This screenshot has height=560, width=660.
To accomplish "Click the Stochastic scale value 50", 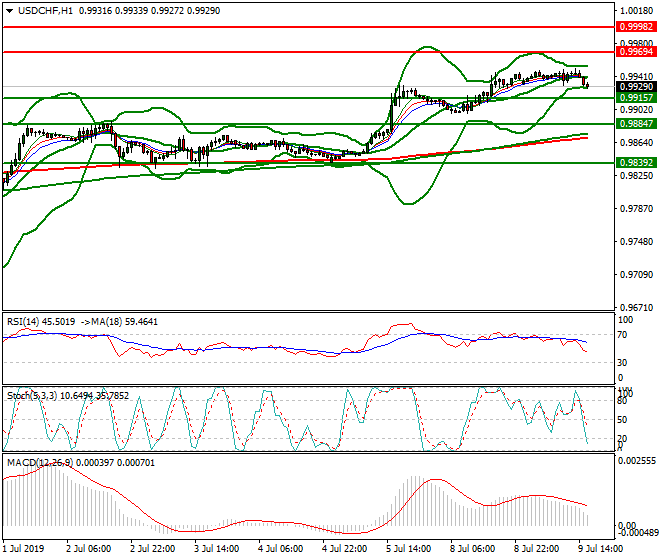I will click(623, 420).
